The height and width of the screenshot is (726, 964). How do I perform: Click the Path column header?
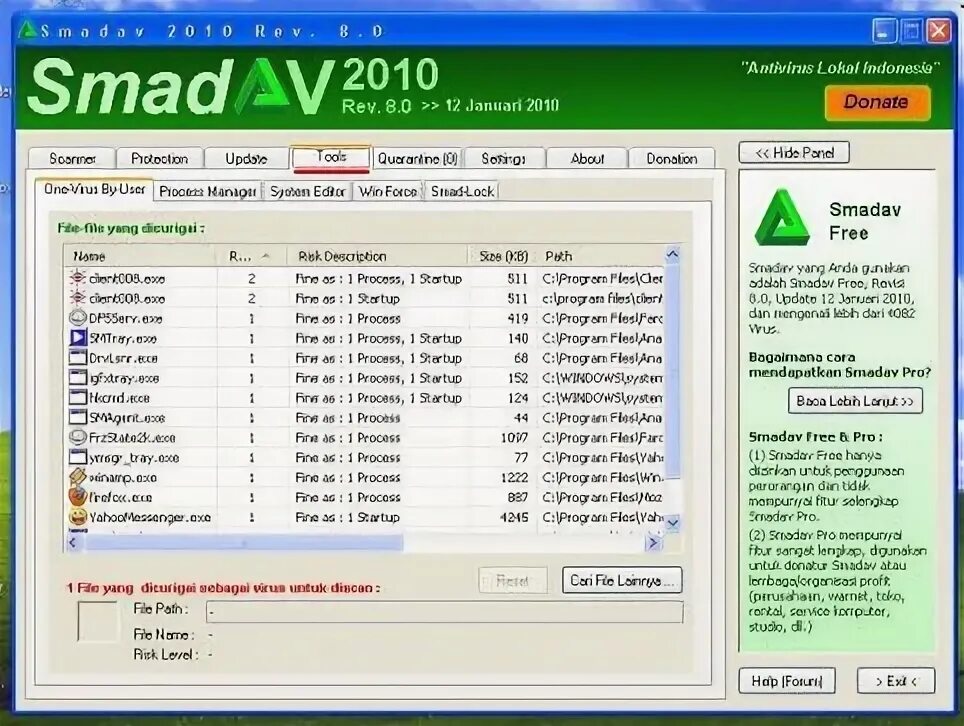pyautogui.click(x=601, y=256)
